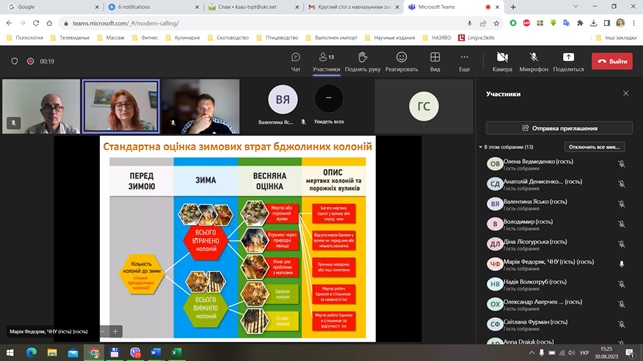Open the Еще three-dots menu

pyautogui.click(x=464, y=57)
